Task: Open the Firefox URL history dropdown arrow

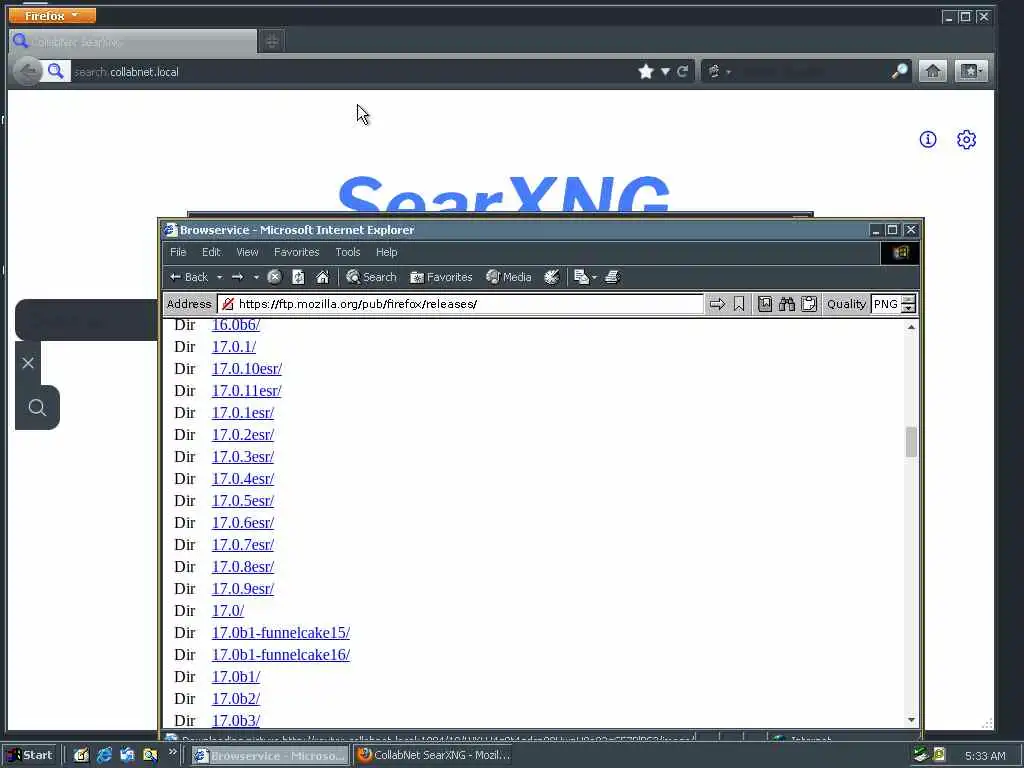Action: pyautogui.click(x=665, y=71)
